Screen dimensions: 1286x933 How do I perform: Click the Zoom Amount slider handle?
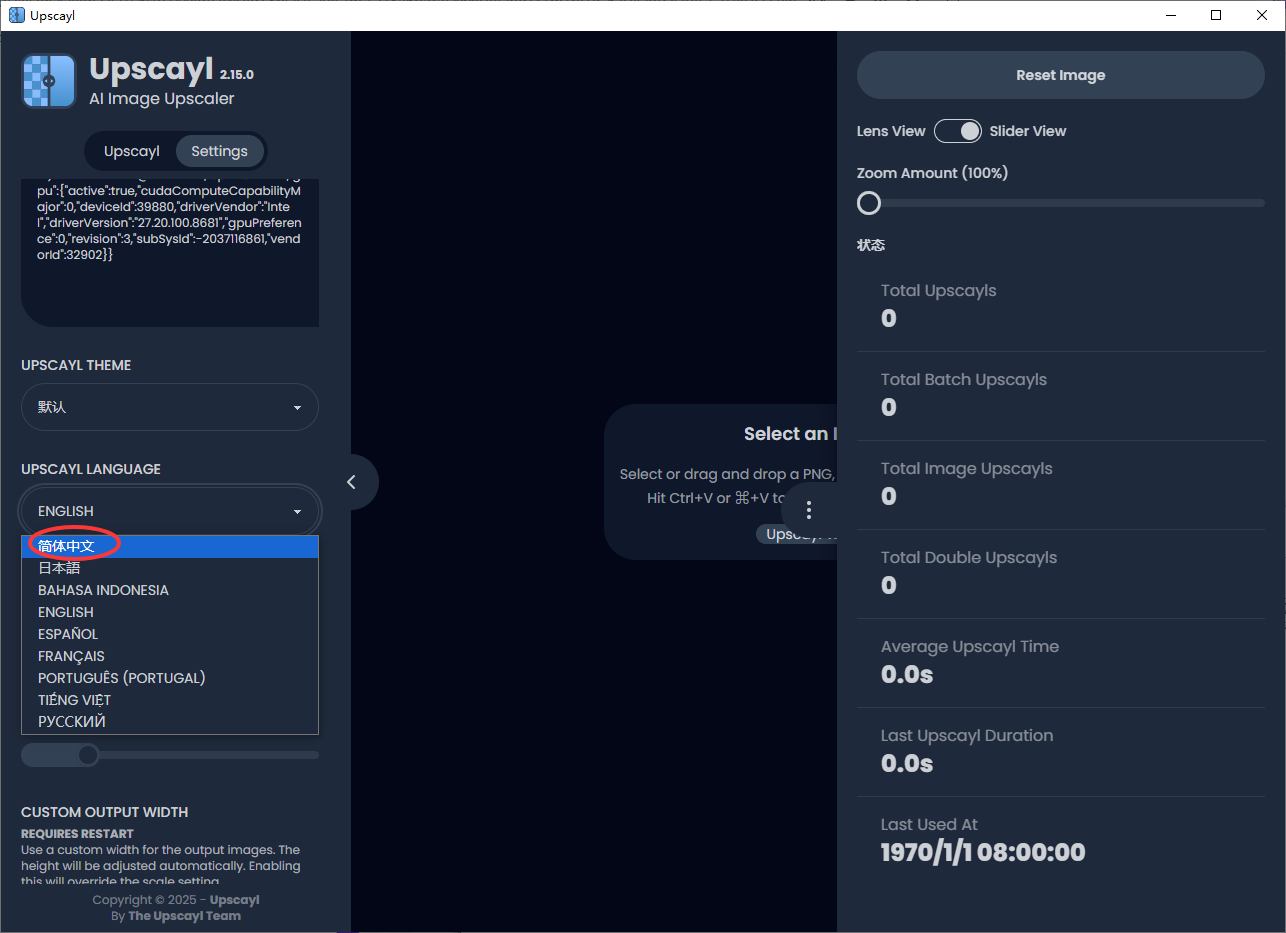869,203
